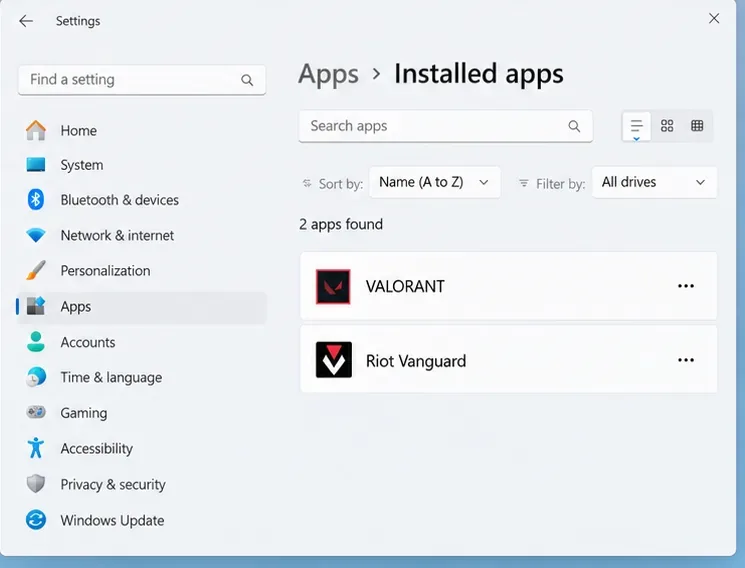Switch to table view layout
The height and width of the screenshot is (568, 745).
[x=697, y=125]
